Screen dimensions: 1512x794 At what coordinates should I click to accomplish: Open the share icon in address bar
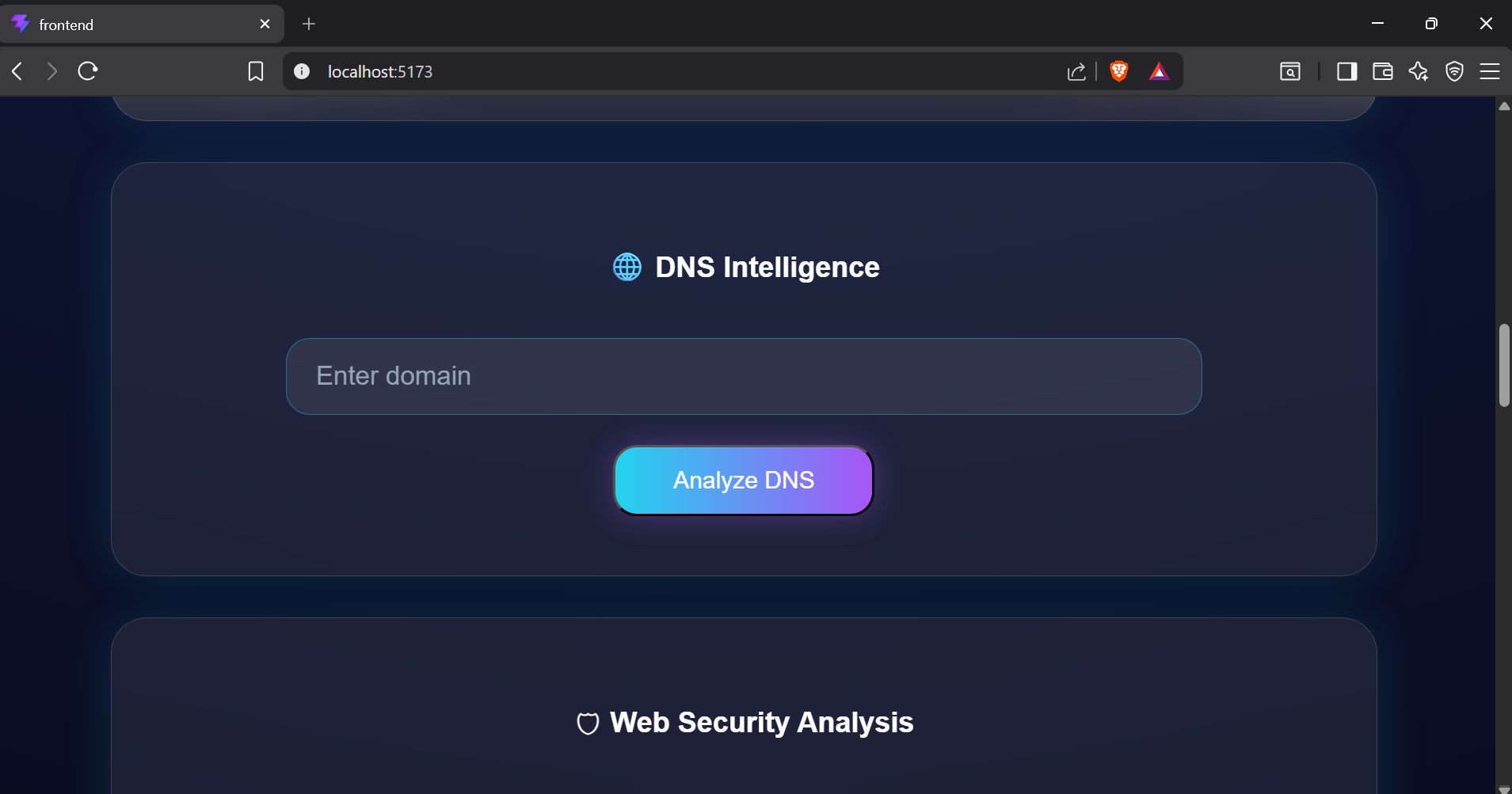(x=1076, y=72)
